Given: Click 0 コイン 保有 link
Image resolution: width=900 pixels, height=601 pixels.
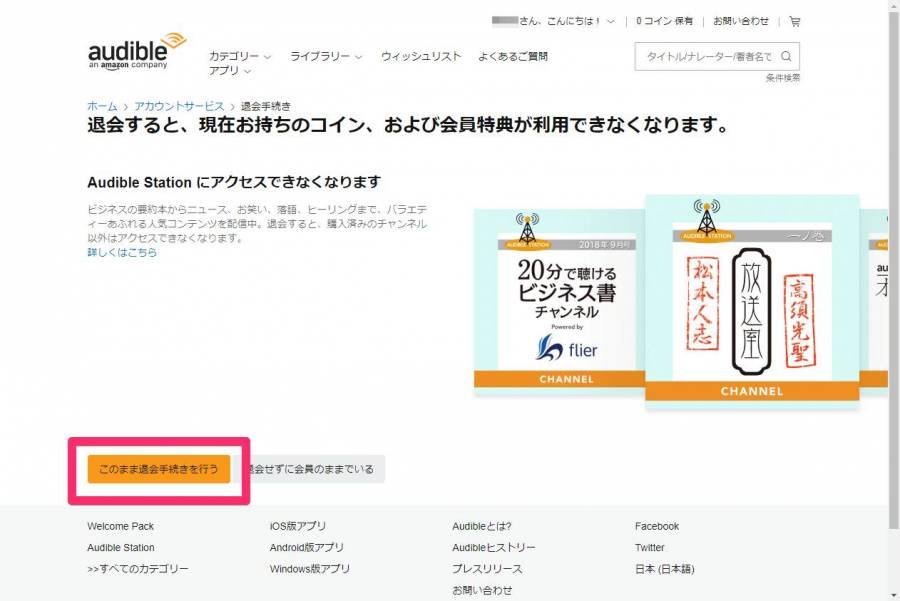Looking at the screenshot, I should coord(664,21).
